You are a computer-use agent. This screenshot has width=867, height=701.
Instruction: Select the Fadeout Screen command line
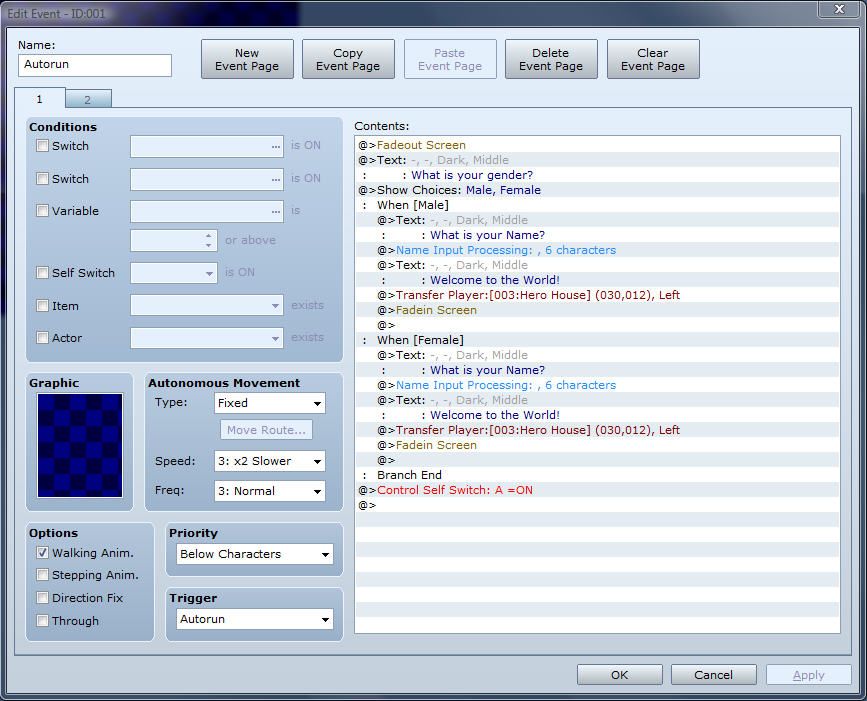[x=421, y=145]
